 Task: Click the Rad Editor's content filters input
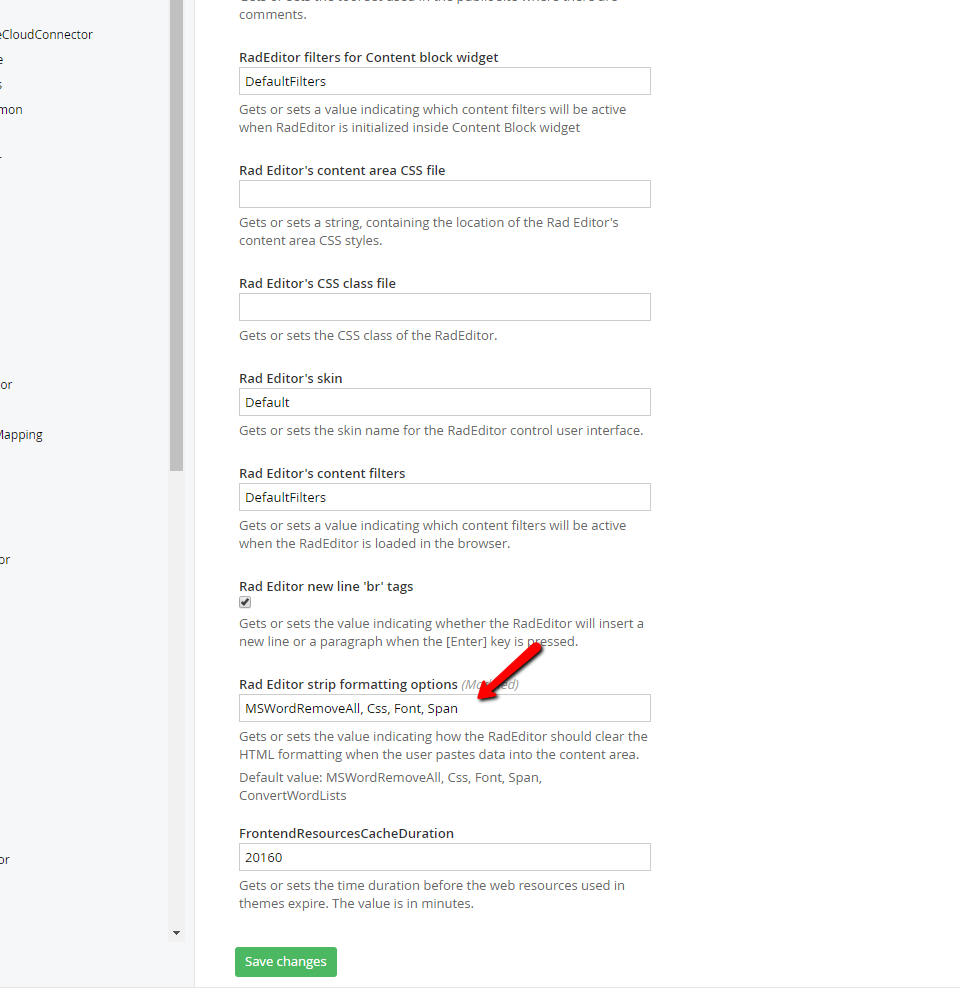pos(445,498)
